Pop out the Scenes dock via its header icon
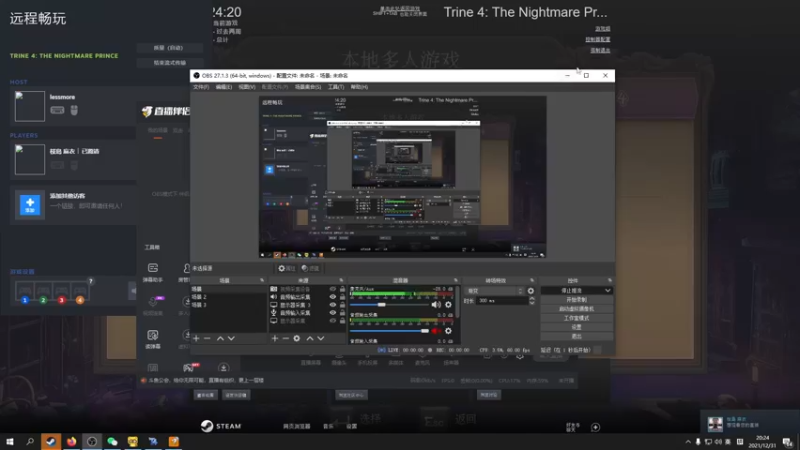 tap(262, 281)
